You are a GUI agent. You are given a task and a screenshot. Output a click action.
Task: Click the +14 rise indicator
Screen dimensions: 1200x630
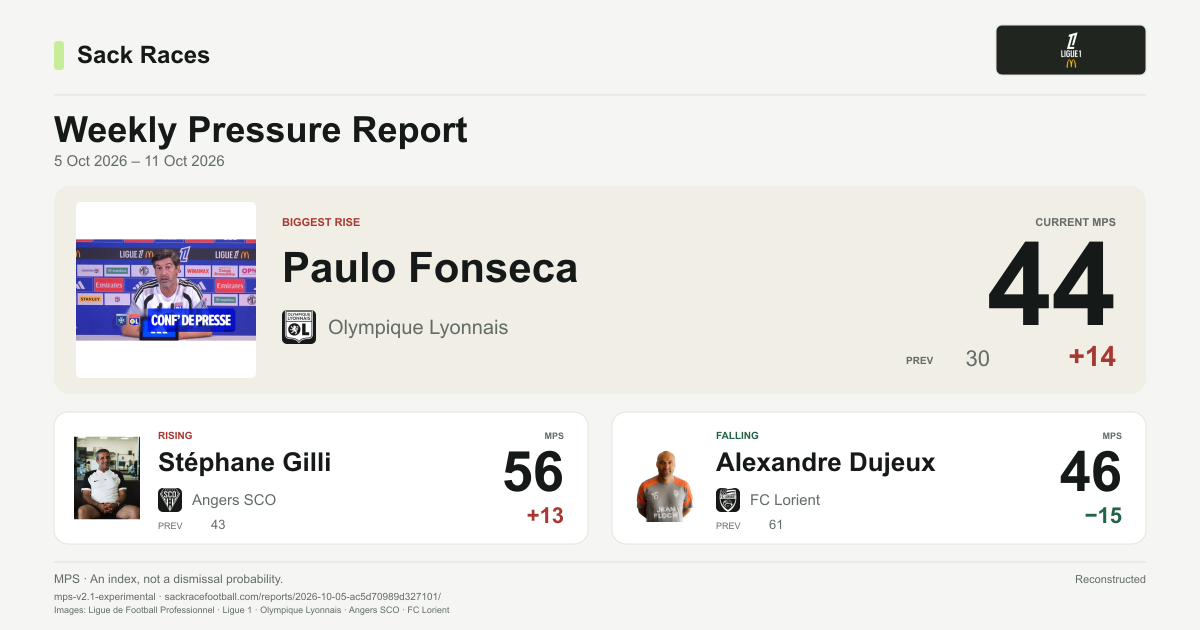point(1092,357)
